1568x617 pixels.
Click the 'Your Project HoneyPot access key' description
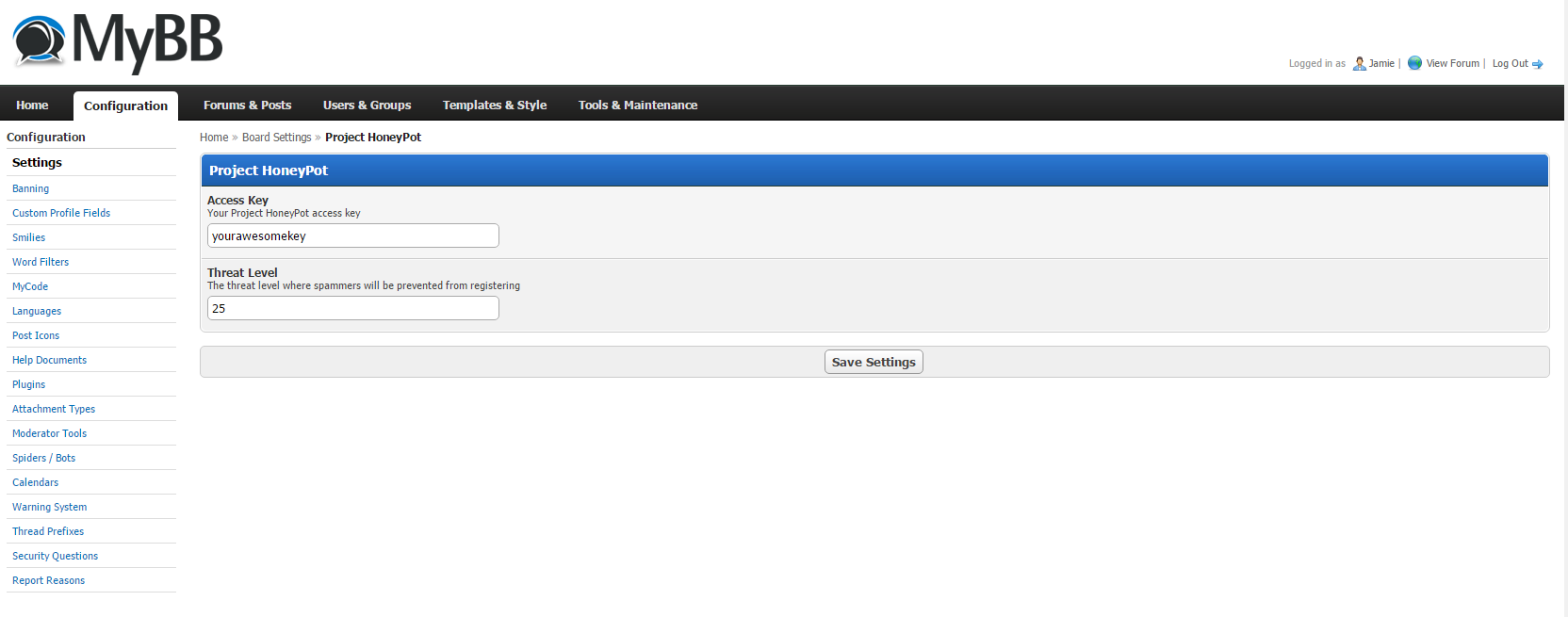(284, 213)
